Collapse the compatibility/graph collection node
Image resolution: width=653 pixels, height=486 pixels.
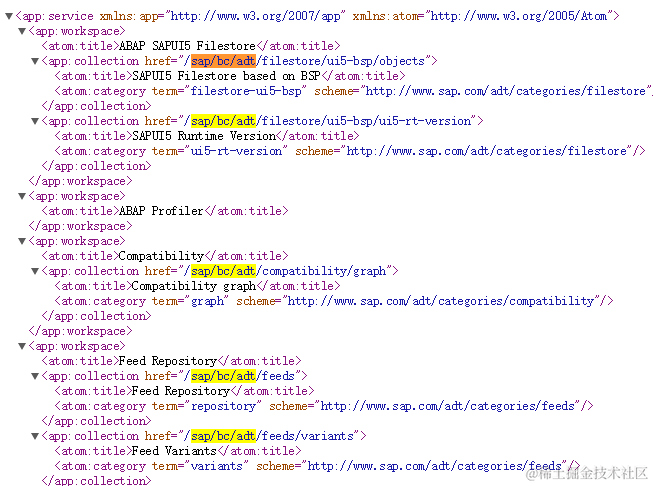(x=35, y=271)
